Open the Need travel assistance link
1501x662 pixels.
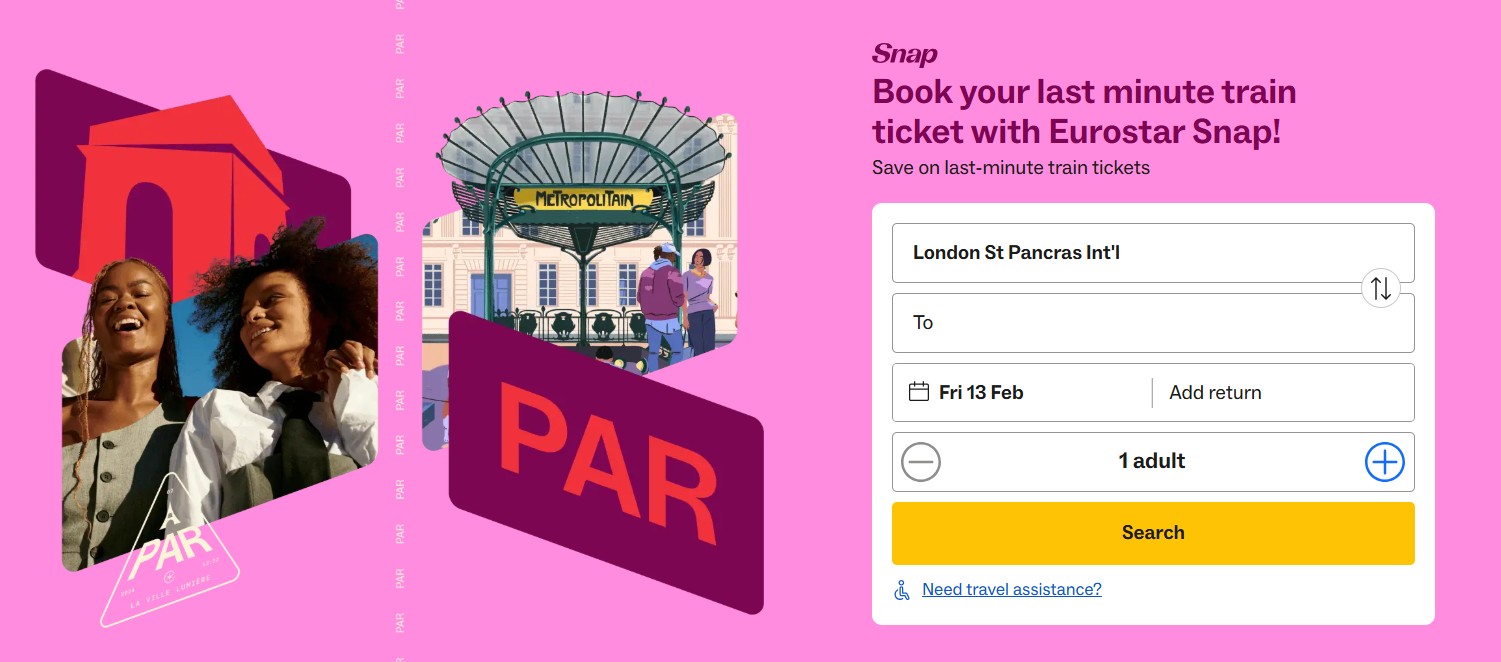click(1010, 589)
